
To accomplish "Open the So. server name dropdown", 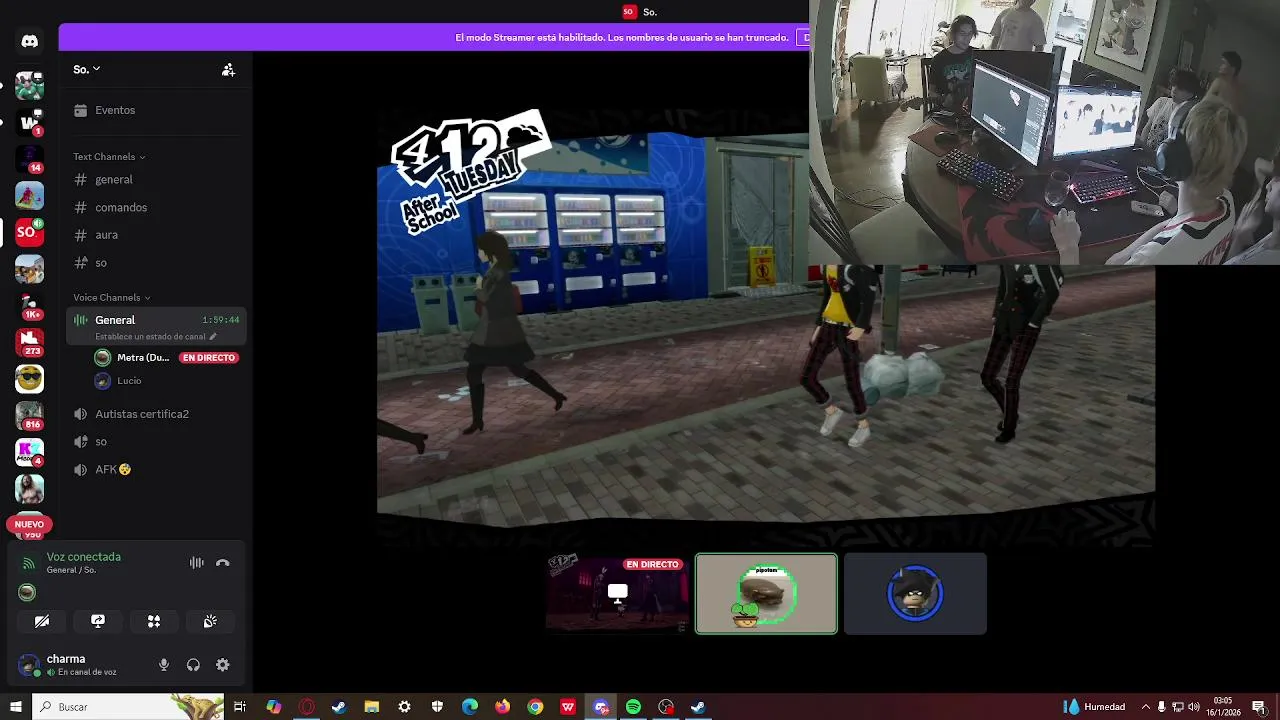I will (87, 69).
